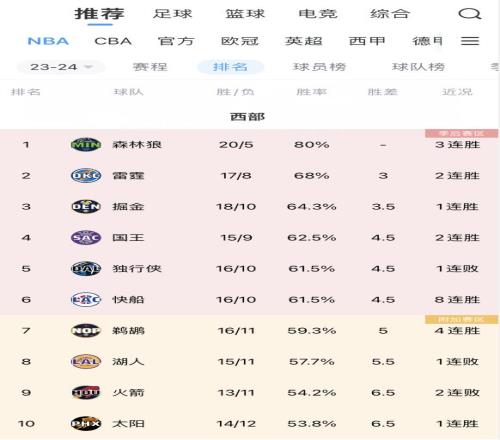Open the 23-24 season dropdown
This screenshot has width=500, height=440.
61,67
